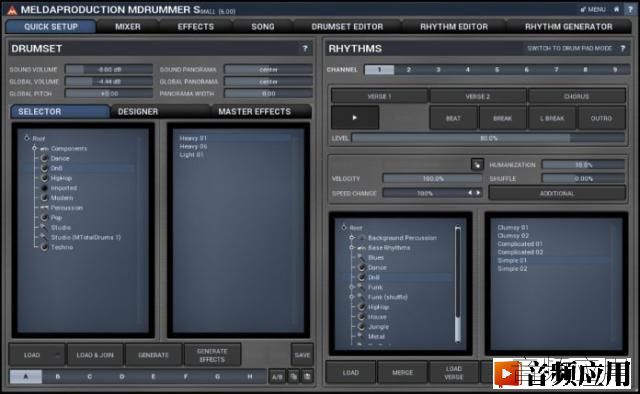Image resolution: width=640 pixels, height=394 pixels.
Task: Expand the Background Percussion node
Action: coord(351,238)
